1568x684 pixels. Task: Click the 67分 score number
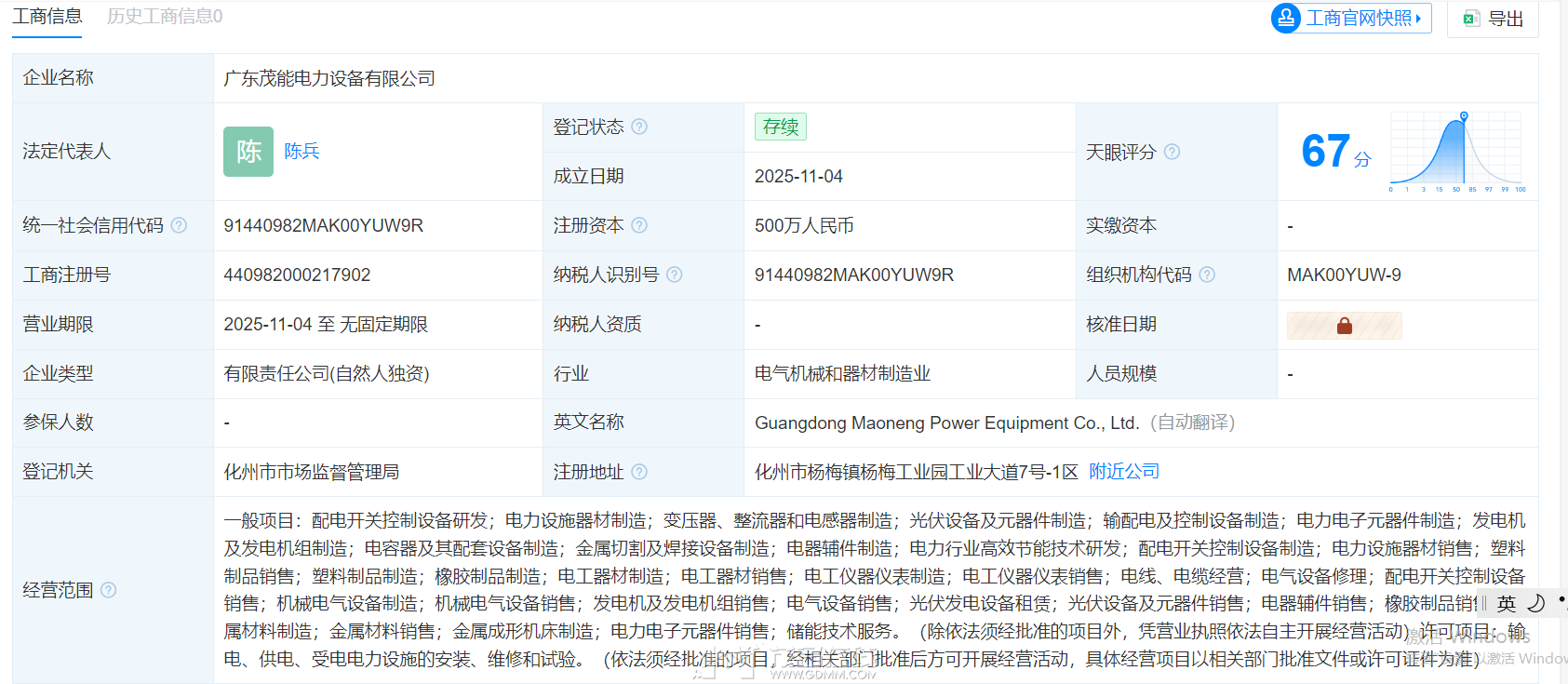tap(1327, 152)
